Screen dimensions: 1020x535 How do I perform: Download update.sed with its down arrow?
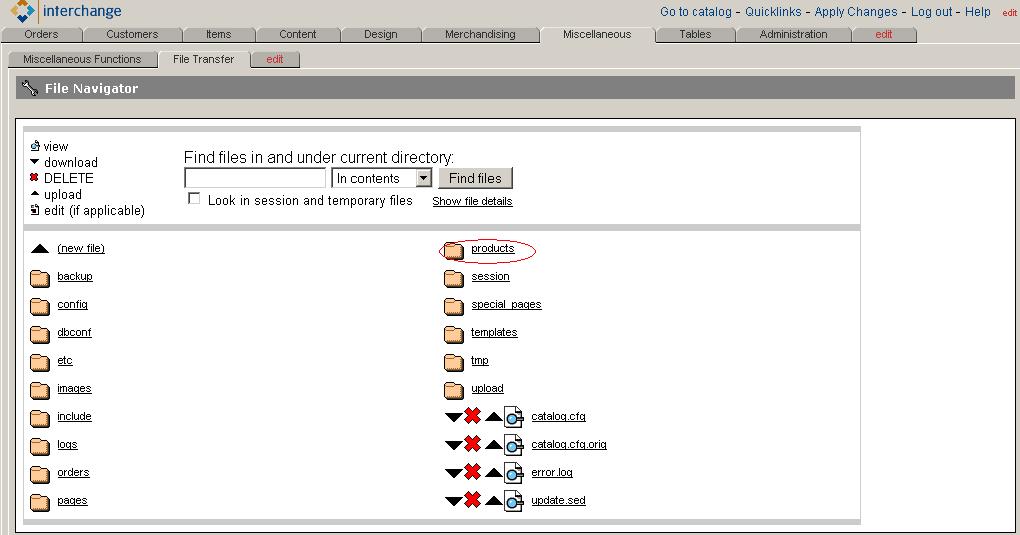[x=453, y=501]
